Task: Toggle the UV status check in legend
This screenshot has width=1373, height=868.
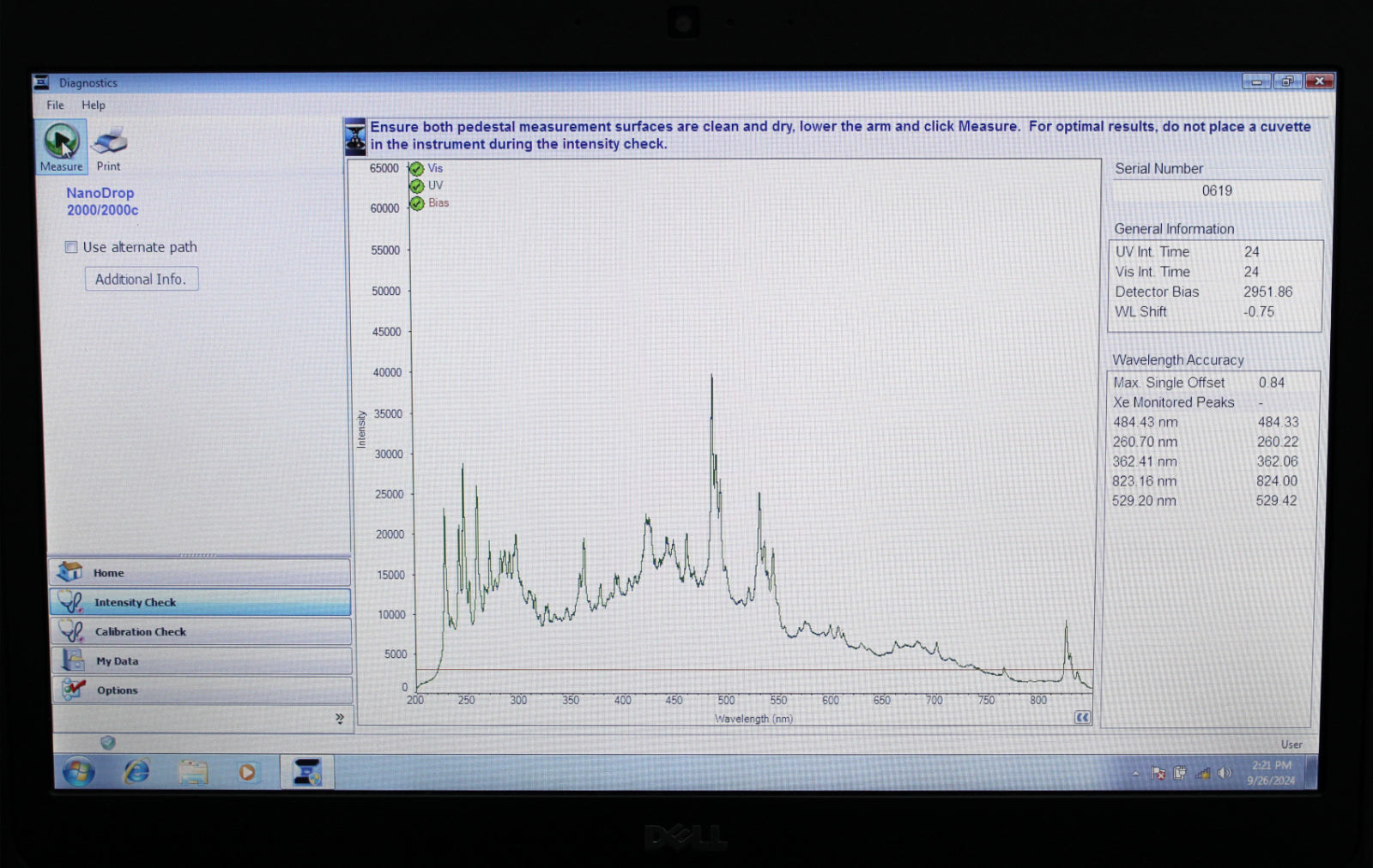Action: [x=416, y=186]
